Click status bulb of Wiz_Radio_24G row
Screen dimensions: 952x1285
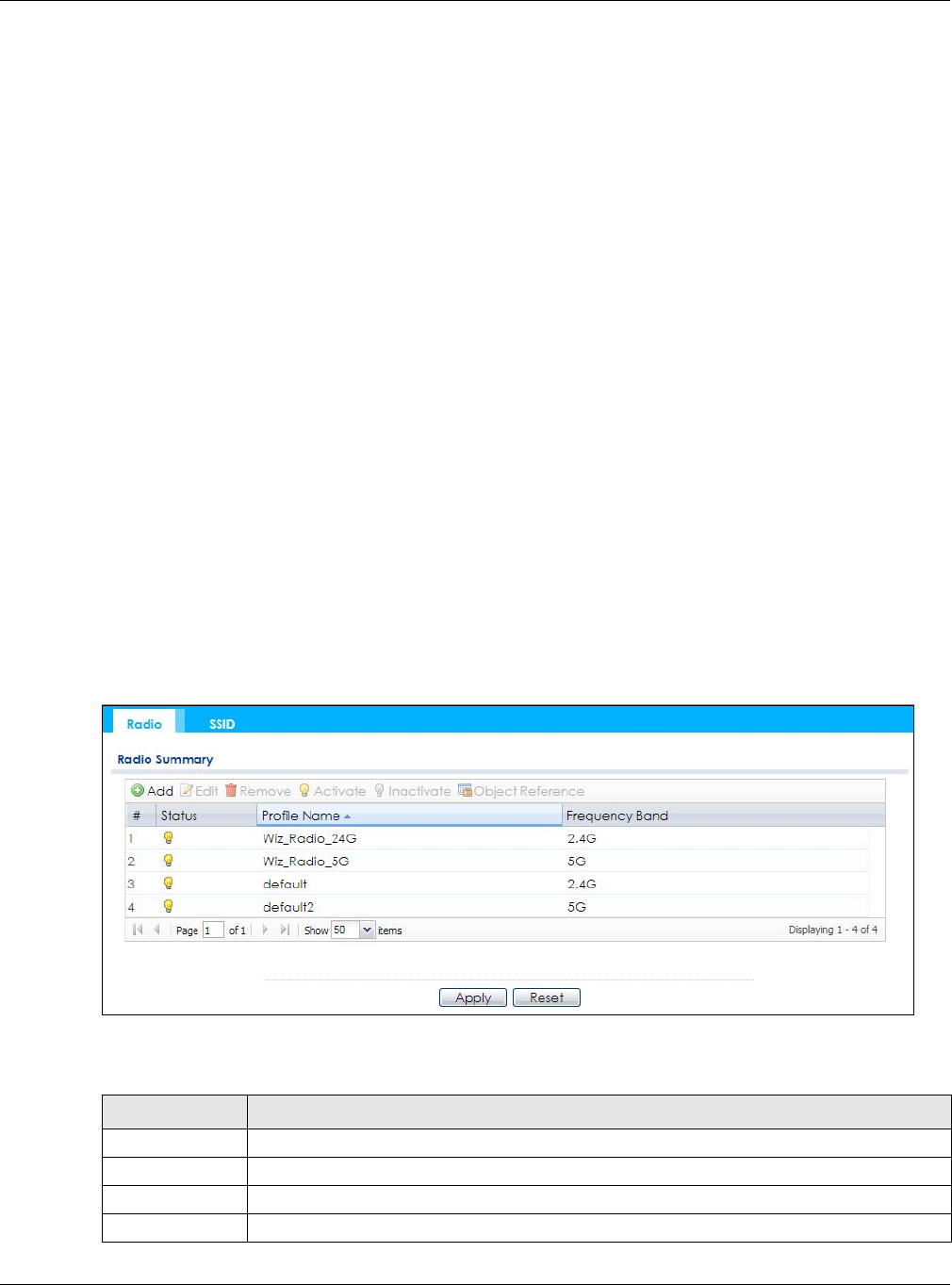tap(168, 837)
